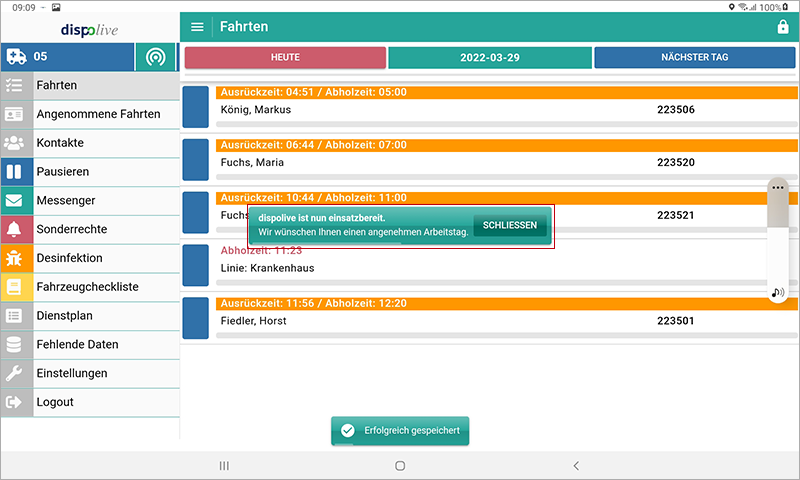Dismiss the notification with SCHLIESSEN
The width and height of the screenshot is (800, 480).
(x=509, y=225)
